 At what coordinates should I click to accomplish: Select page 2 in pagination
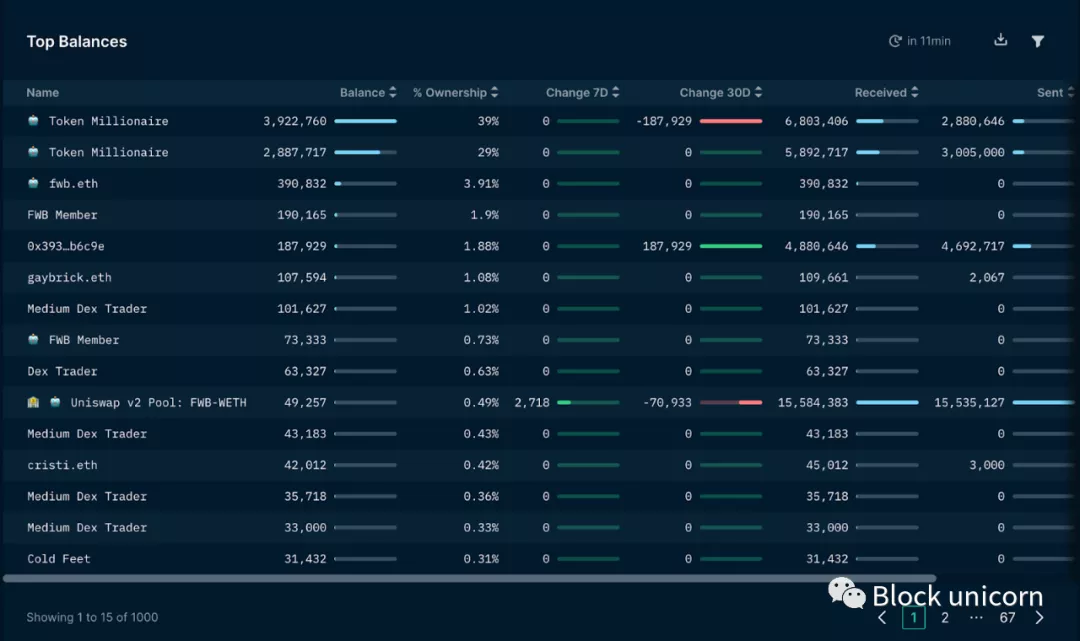[x=945, y=618]
